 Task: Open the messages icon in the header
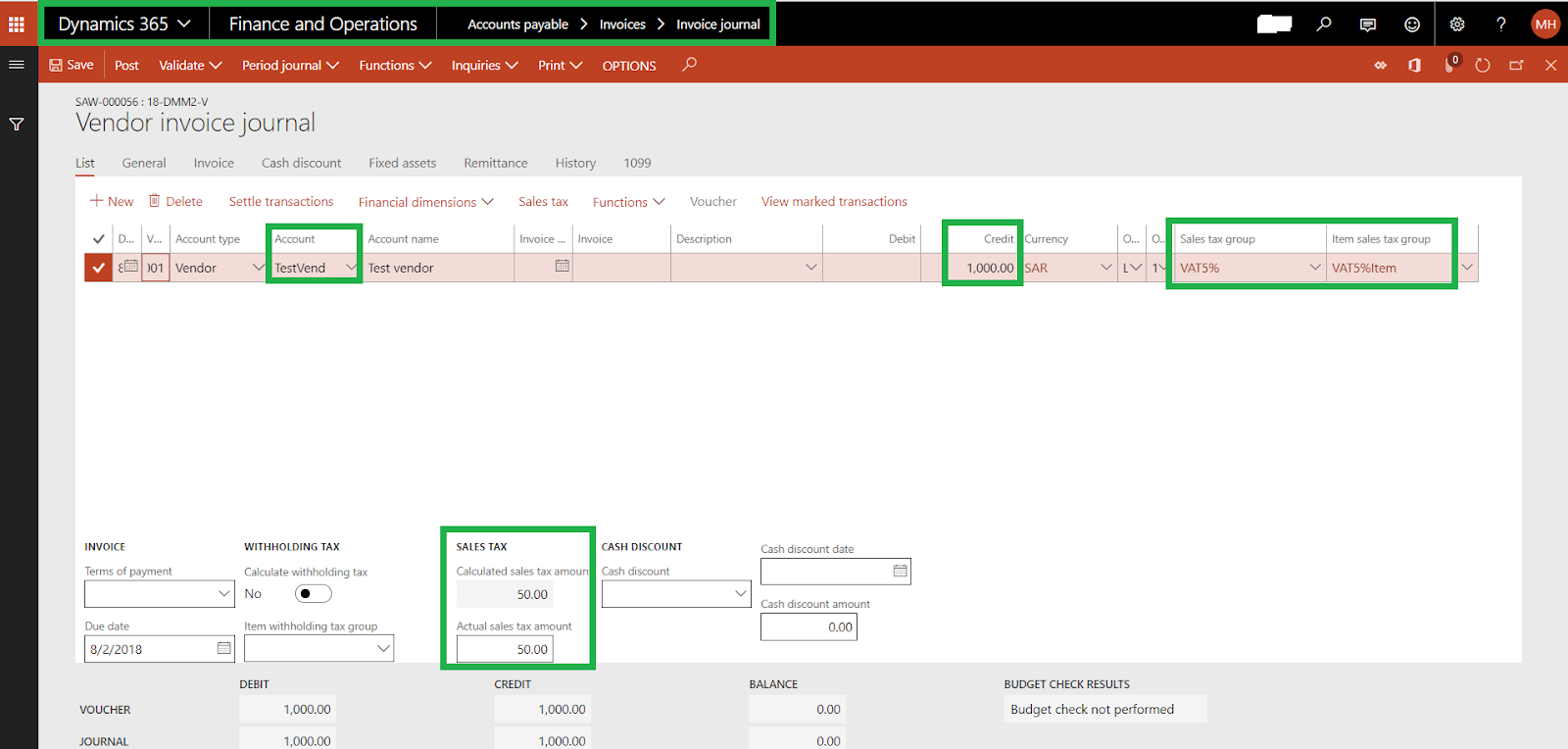(1368, 25)
